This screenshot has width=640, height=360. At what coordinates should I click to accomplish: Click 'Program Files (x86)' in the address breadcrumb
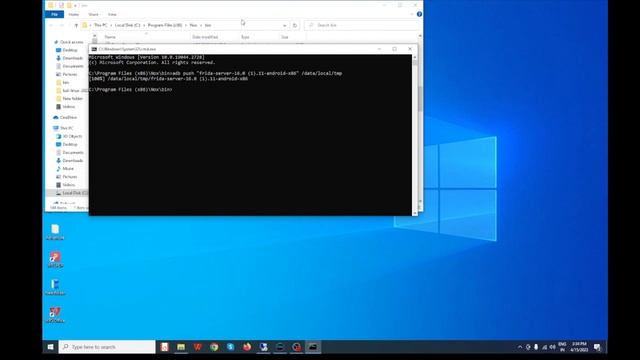165,25
